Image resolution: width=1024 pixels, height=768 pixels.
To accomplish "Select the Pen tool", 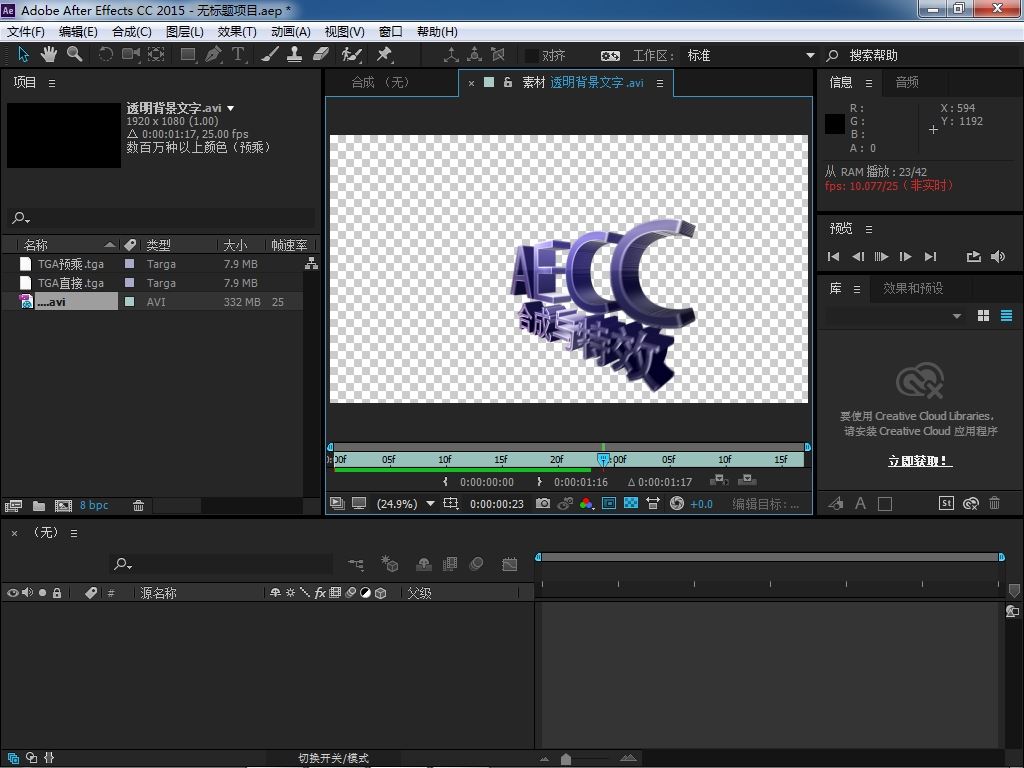I will point(213,55).
